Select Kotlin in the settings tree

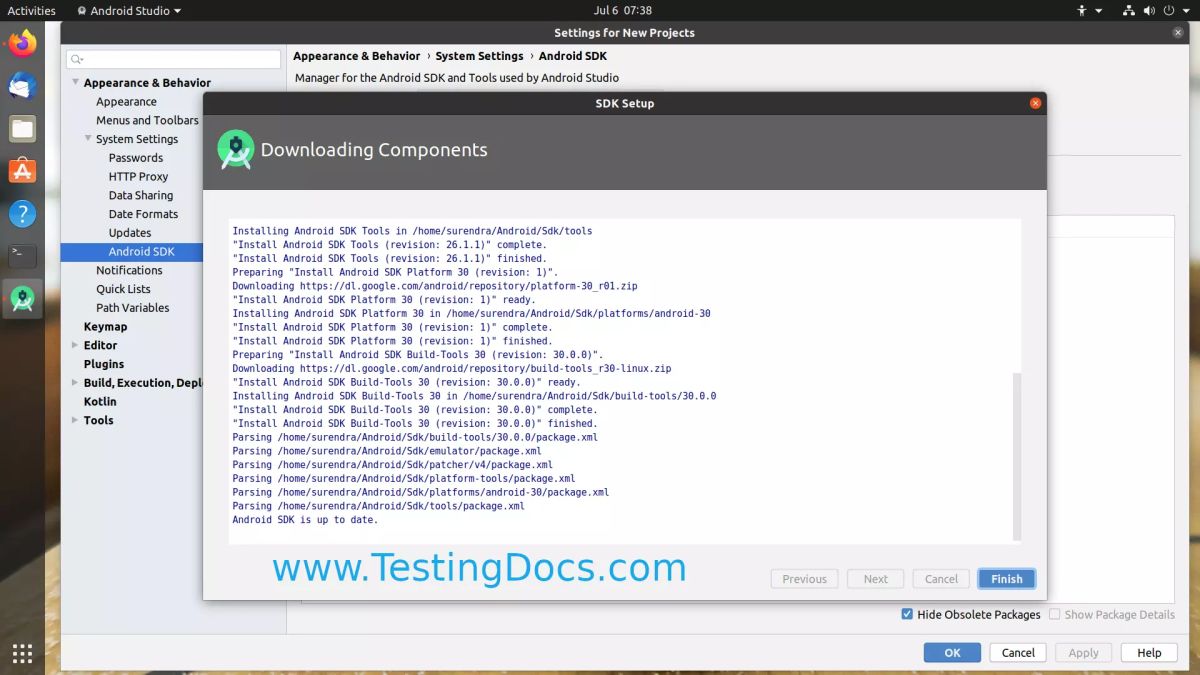click(x=100, y=402)
